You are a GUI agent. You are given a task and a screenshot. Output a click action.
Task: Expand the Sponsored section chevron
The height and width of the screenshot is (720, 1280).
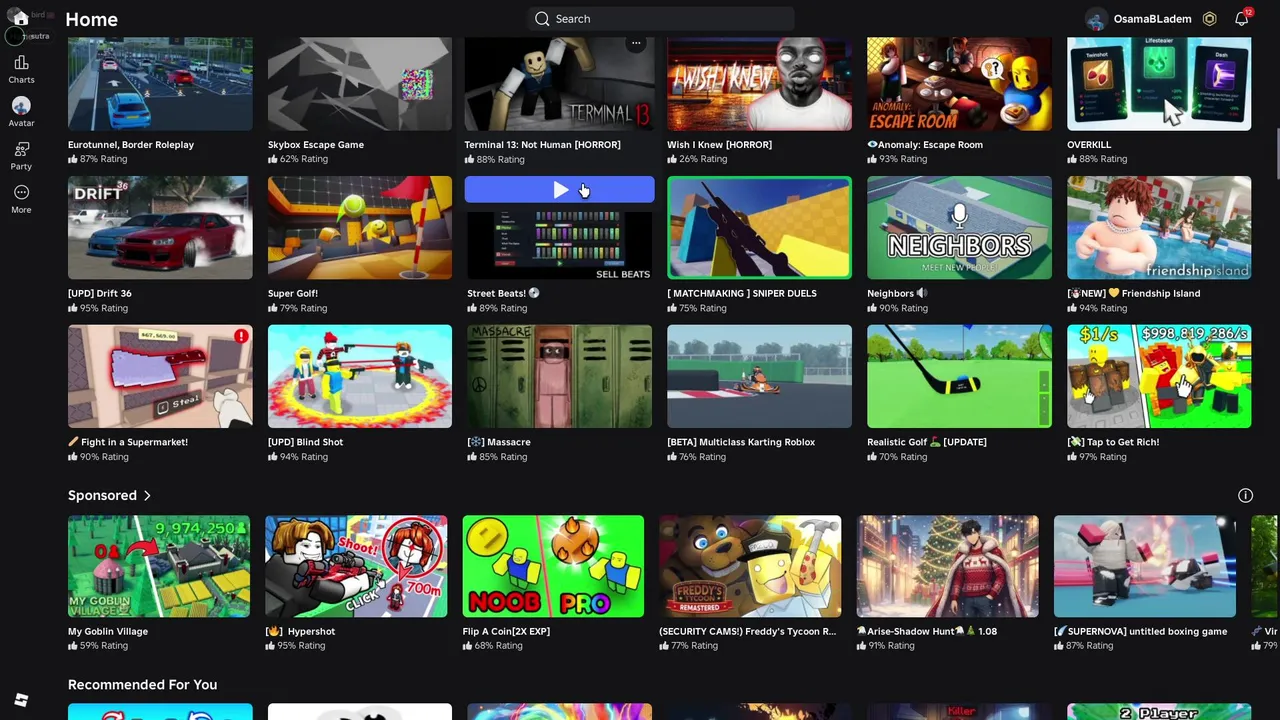tap(147, 496)
